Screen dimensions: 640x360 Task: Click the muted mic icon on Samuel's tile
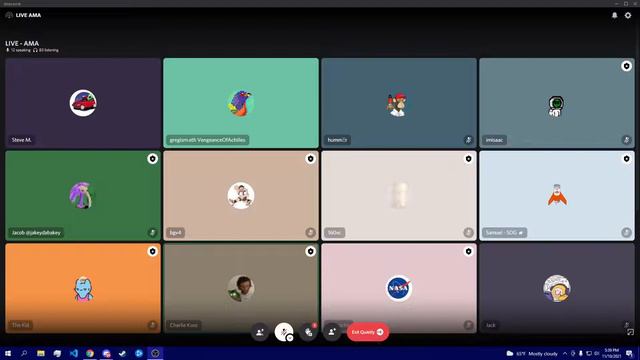[626, 233]
